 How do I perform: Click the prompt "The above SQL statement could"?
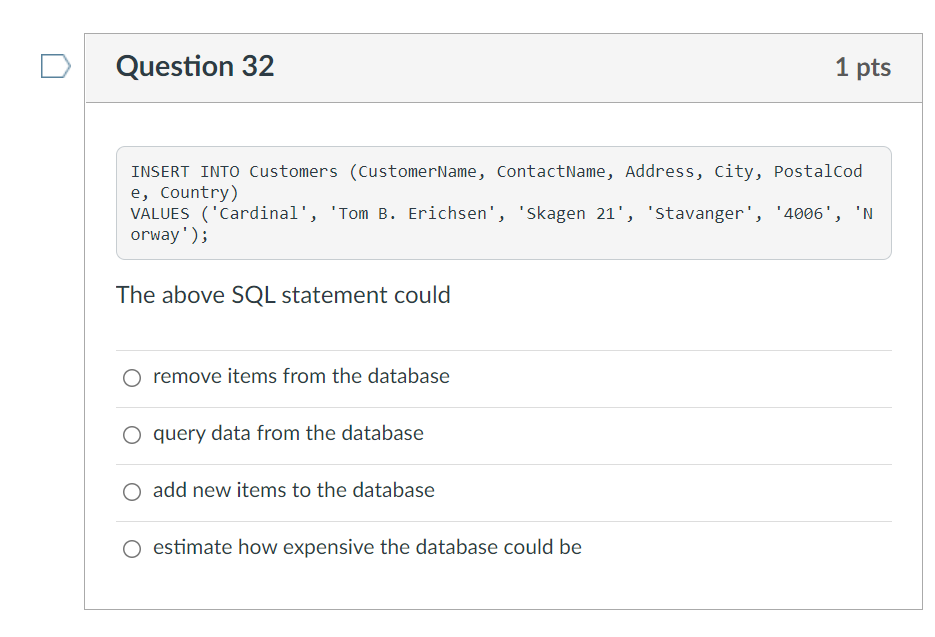point(283,295)
